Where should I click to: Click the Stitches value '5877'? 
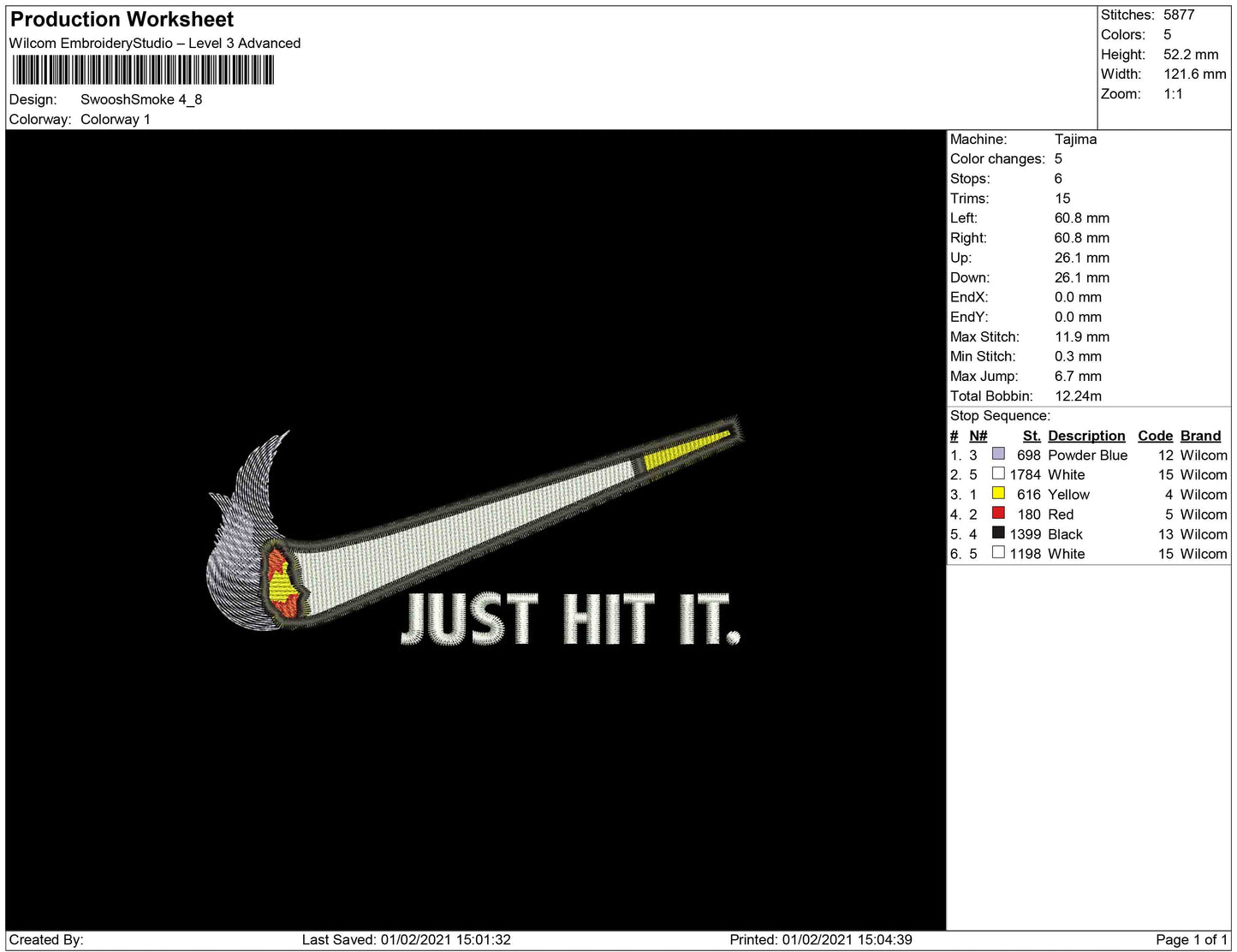point(1179,15)
